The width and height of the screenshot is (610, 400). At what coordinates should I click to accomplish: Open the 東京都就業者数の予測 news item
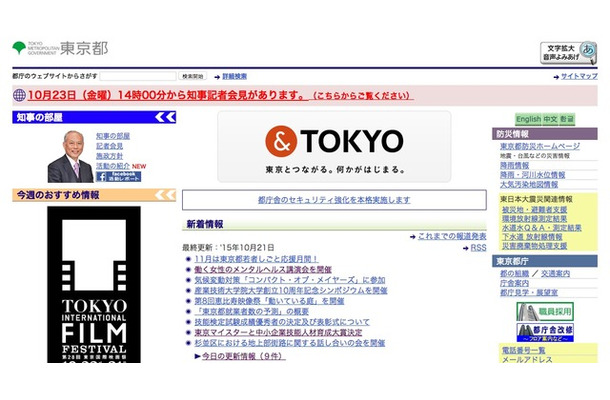click(x=252, y=311)
